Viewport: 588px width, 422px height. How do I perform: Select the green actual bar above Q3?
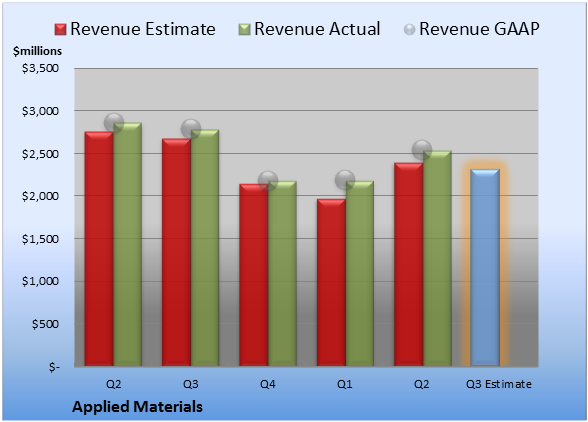click(x=205, y=248)
